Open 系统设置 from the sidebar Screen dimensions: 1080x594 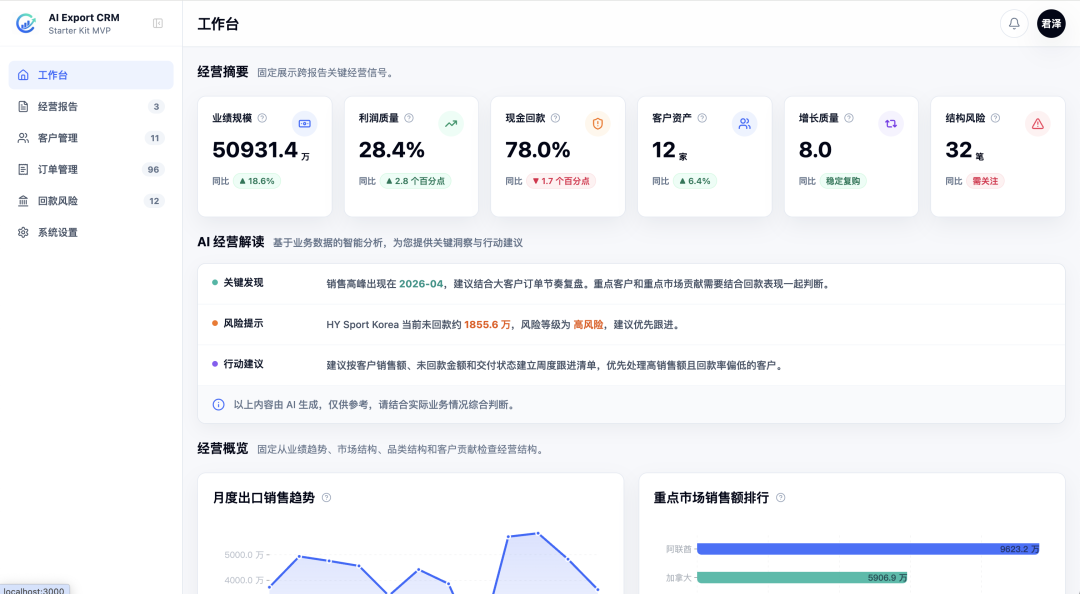(91, 232)
